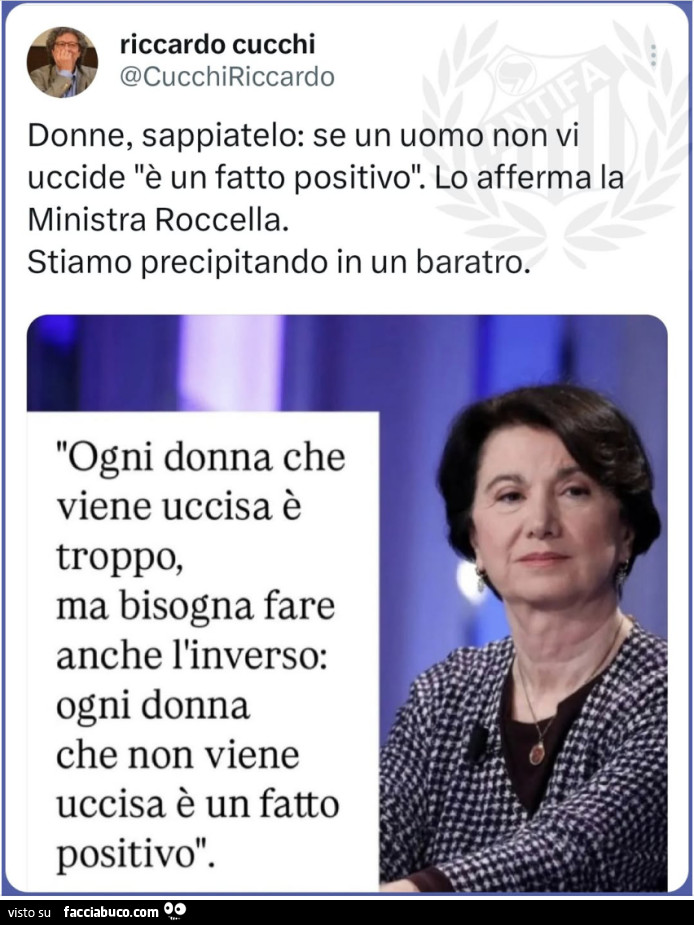This screenshot has height=925, width=694.
Task: Click the white quote box starting 'Ogni donna che'
Action: 202,651
